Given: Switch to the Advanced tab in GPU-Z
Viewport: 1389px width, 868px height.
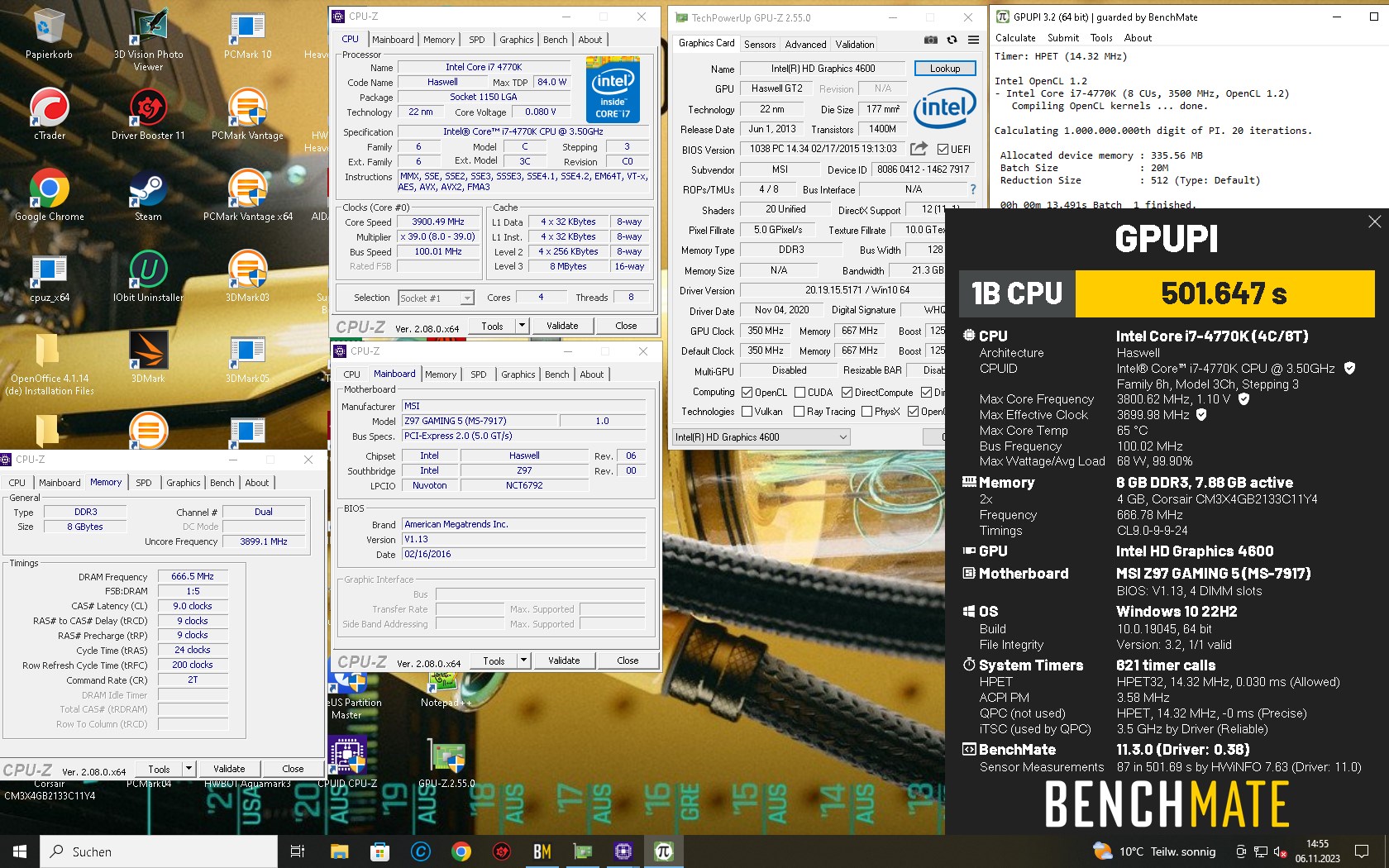Looking at the screenshot, I should tap(805, 45).
